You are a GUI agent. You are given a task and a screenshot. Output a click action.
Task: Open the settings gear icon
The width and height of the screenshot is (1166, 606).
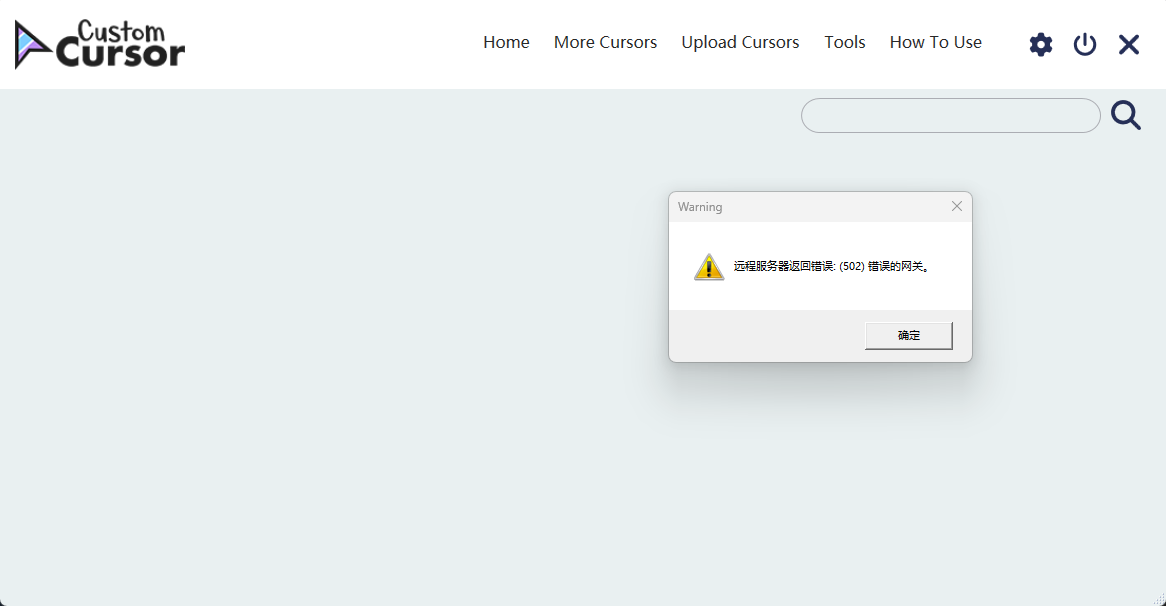[1041, 44]
